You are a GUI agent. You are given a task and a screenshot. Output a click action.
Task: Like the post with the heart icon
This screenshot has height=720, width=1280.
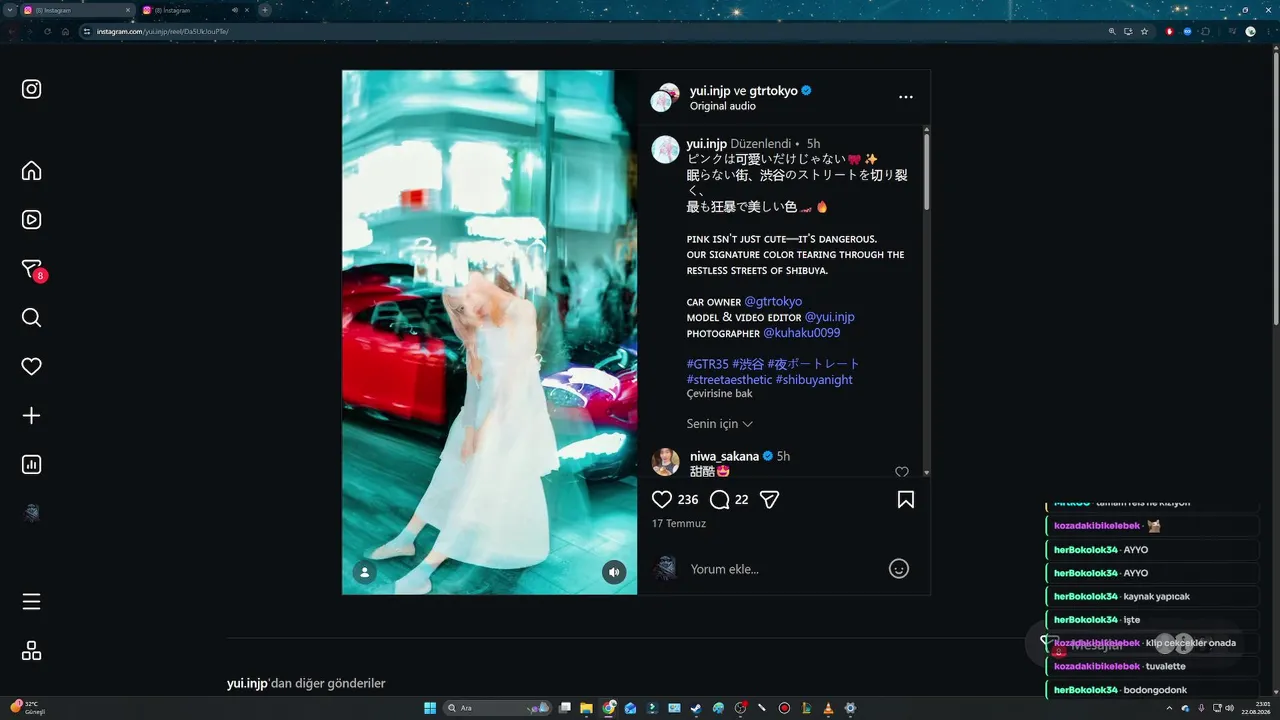[662, 499]
